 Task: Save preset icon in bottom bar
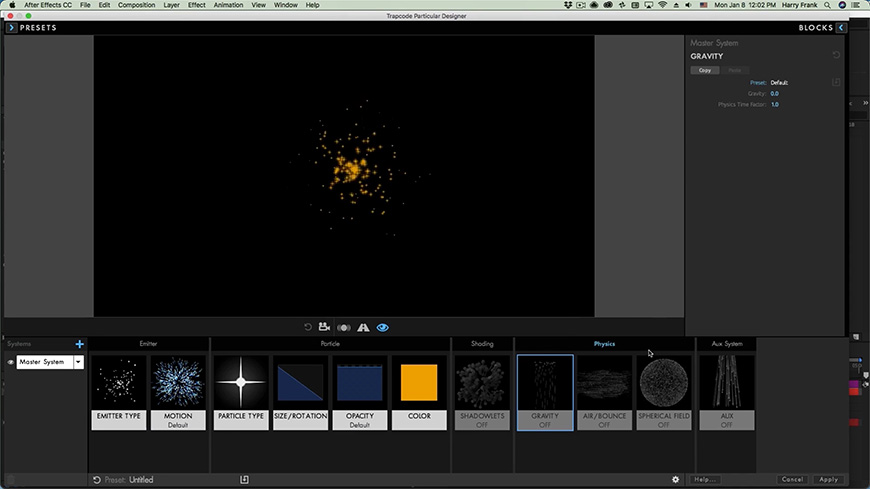pos(244,480)
